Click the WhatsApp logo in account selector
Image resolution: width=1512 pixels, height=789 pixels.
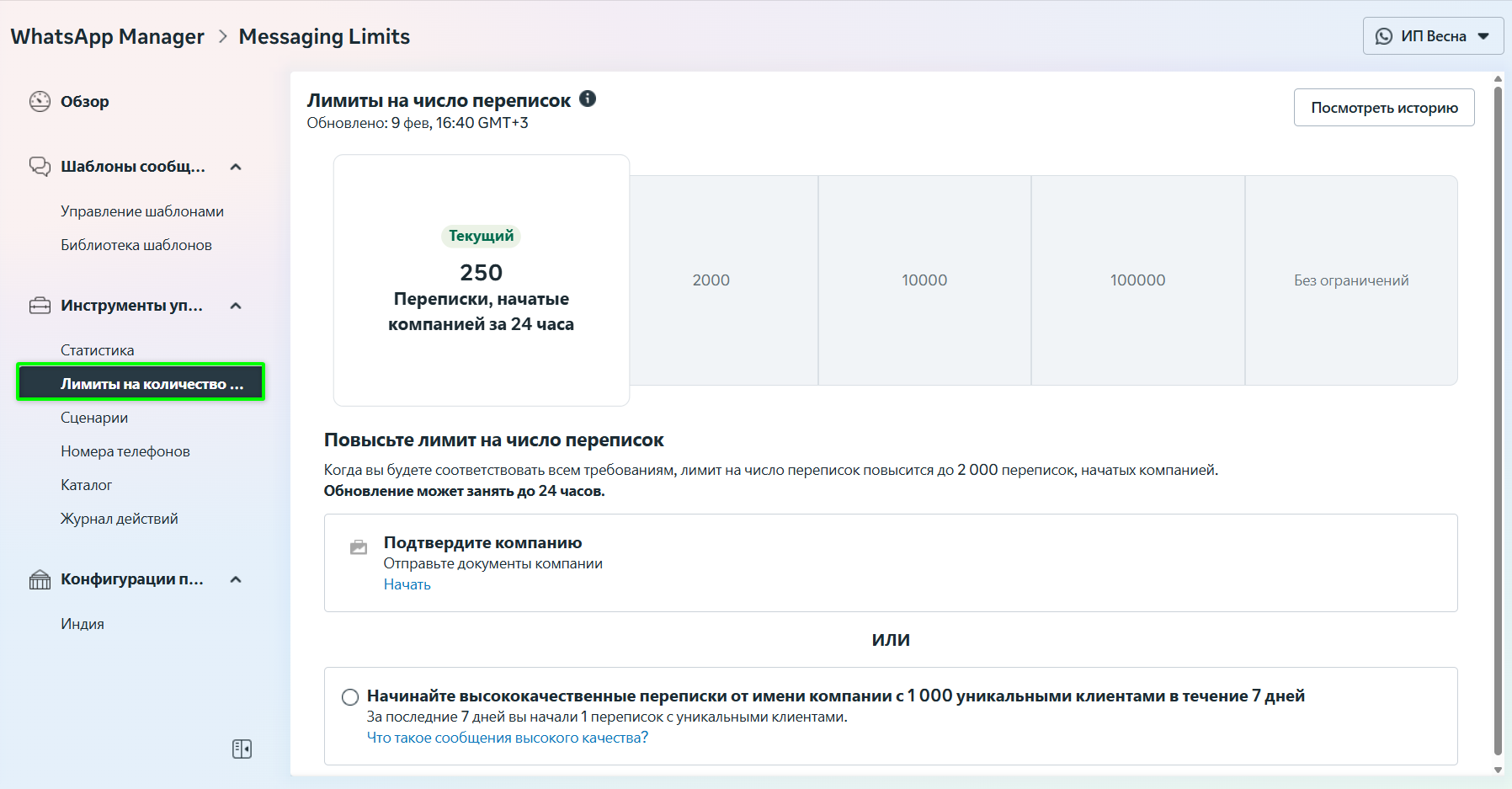pyautogui.click(x=1383, y=36)
